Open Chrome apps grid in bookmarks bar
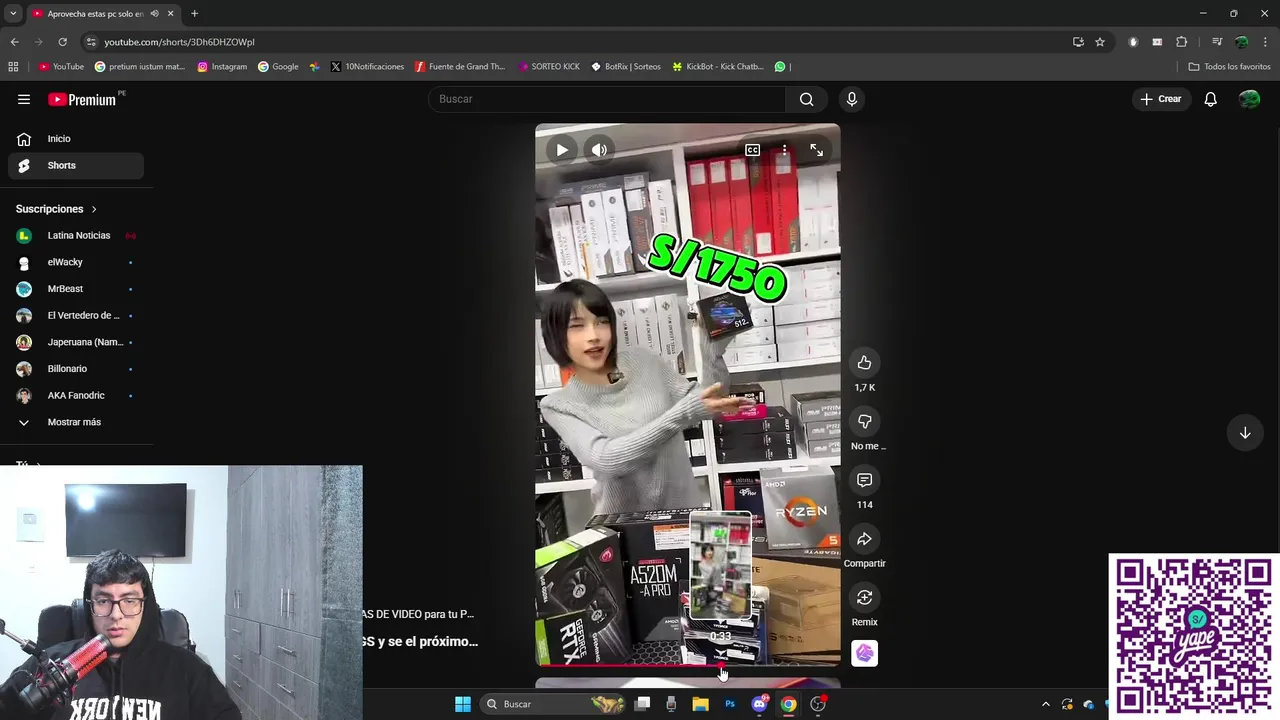 [13, 67]
